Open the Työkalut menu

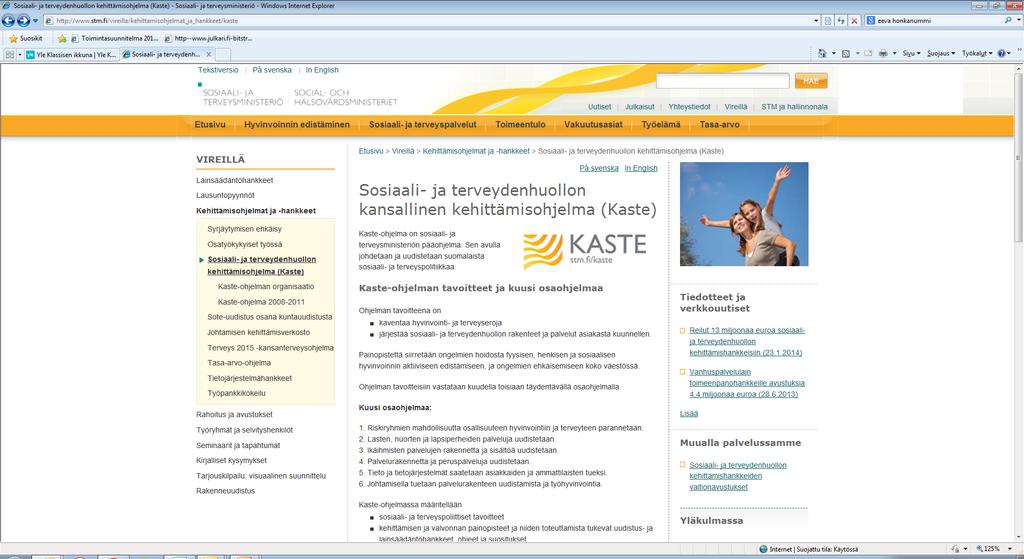coord(976,54)
